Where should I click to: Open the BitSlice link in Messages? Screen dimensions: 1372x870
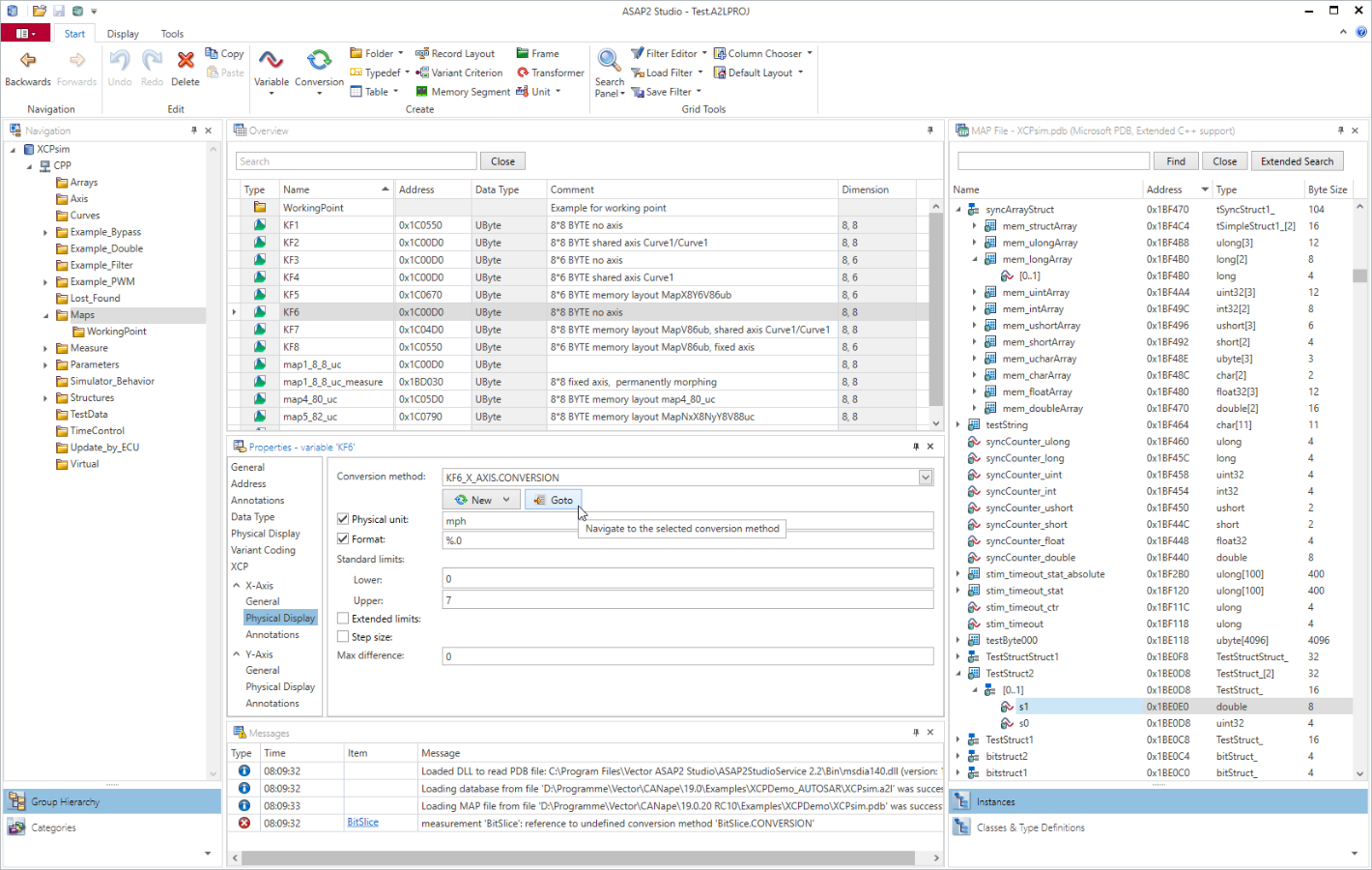[362, 823]
